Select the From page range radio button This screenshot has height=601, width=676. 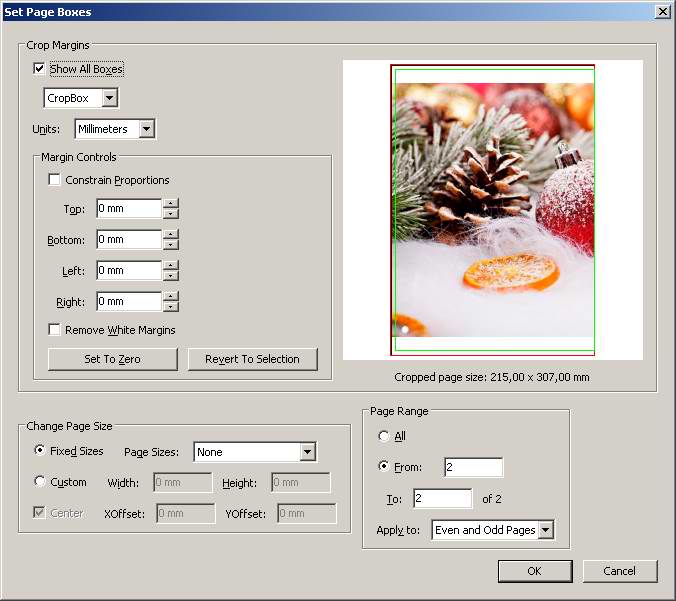point(383,466)
